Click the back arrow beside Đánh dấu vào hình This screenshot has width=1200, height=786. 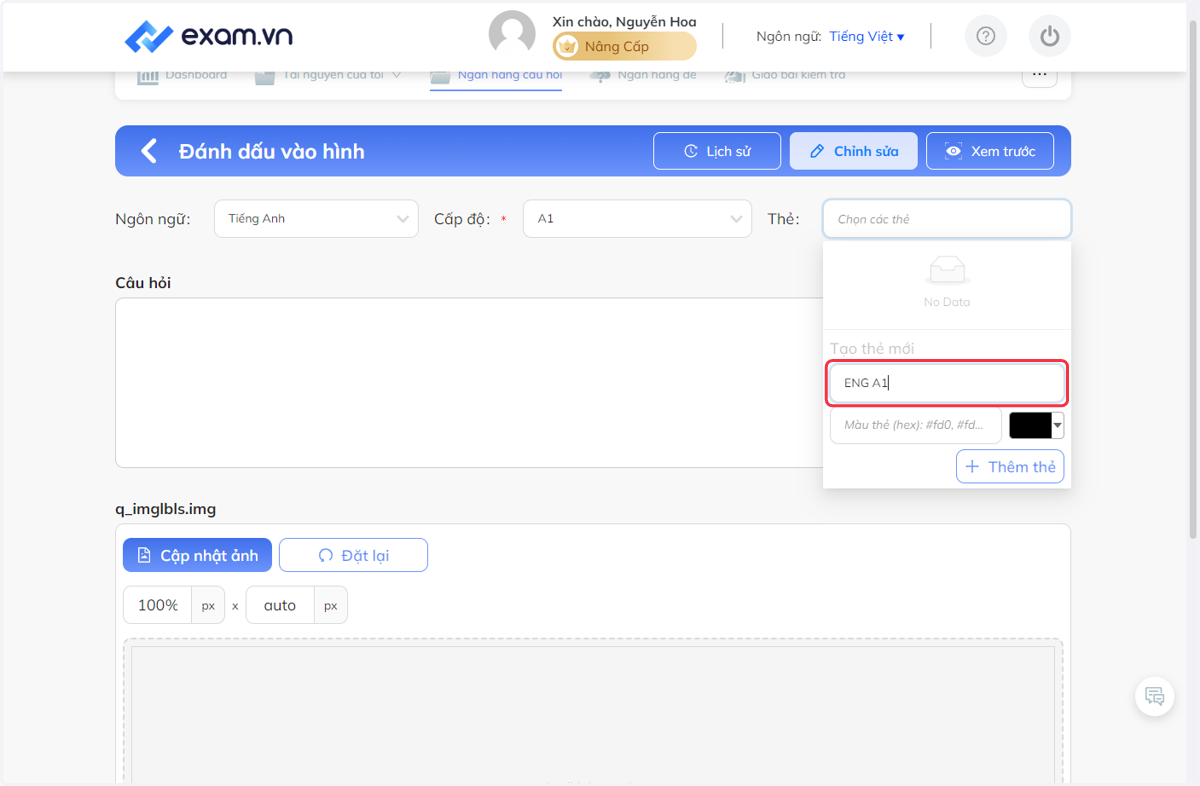149,151
